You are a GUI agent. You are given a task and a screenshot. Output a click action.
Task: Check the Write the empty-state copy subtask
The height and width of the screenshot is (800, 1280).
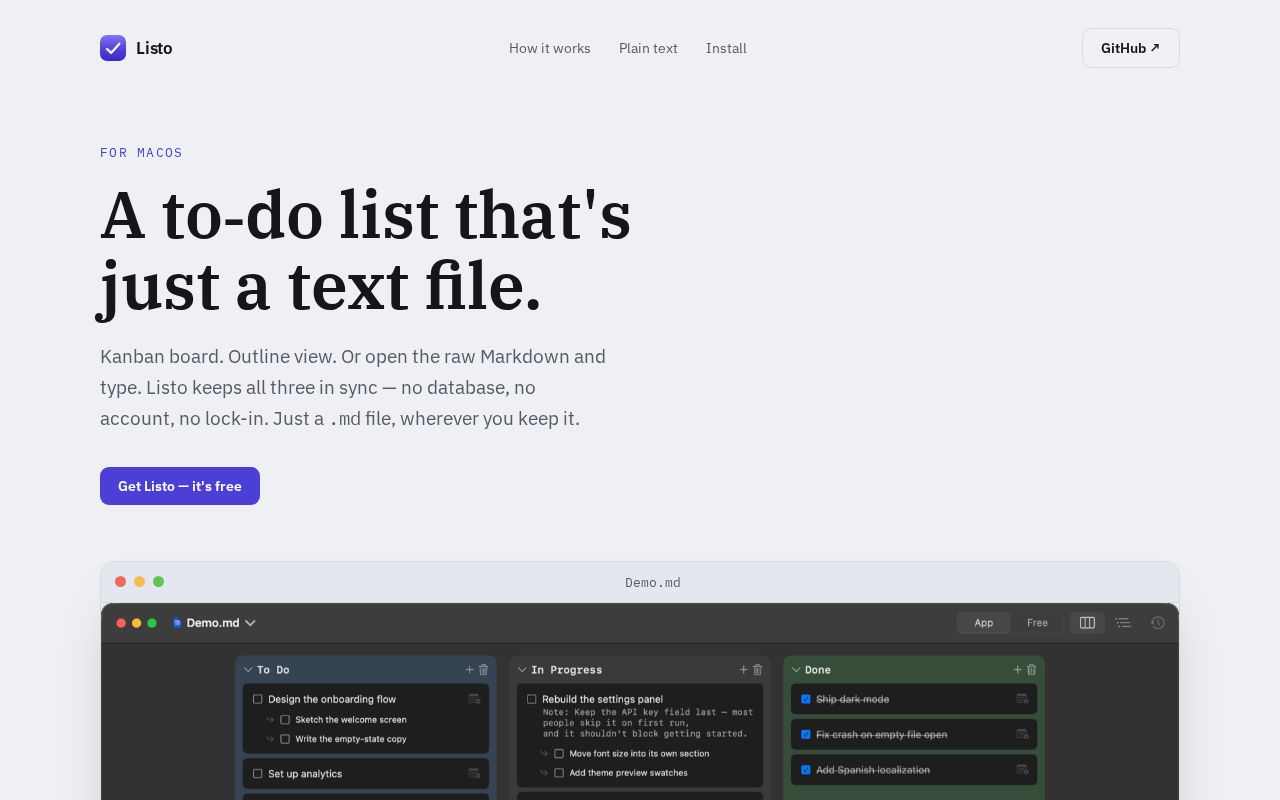pyautogui.click(x=285, y=739)
